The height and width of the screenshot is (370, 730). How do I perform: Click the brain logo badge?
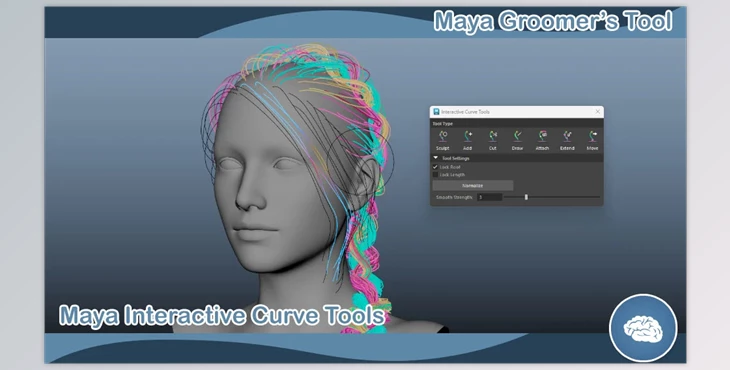pyautogui.click(x=643, y=328)
